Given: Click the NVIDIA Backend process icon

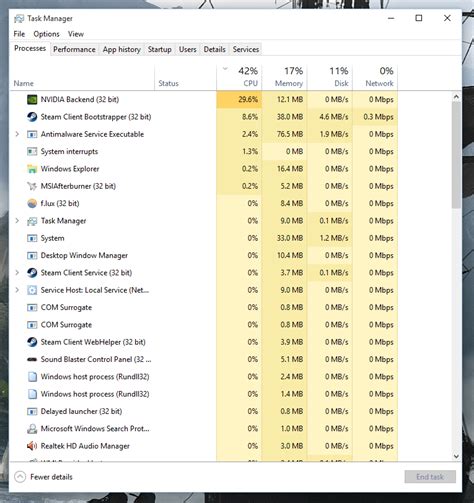Looking at the screenshot, I should point(32,99).
